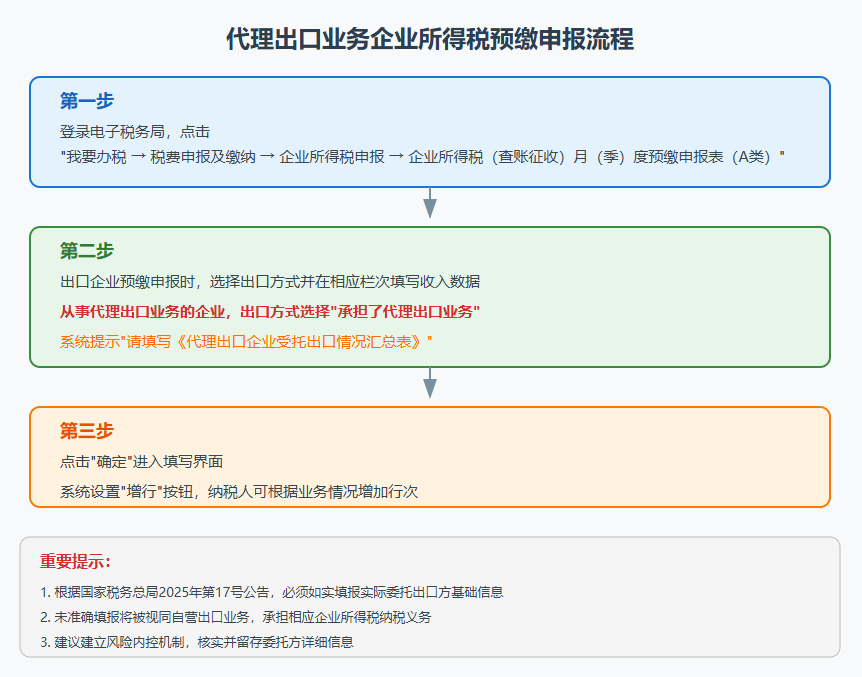862x677 pixels.
Task: Click the red bold 承担了代理出口业务 sentence
Action: pyautogui.click(x=270, y=311)
